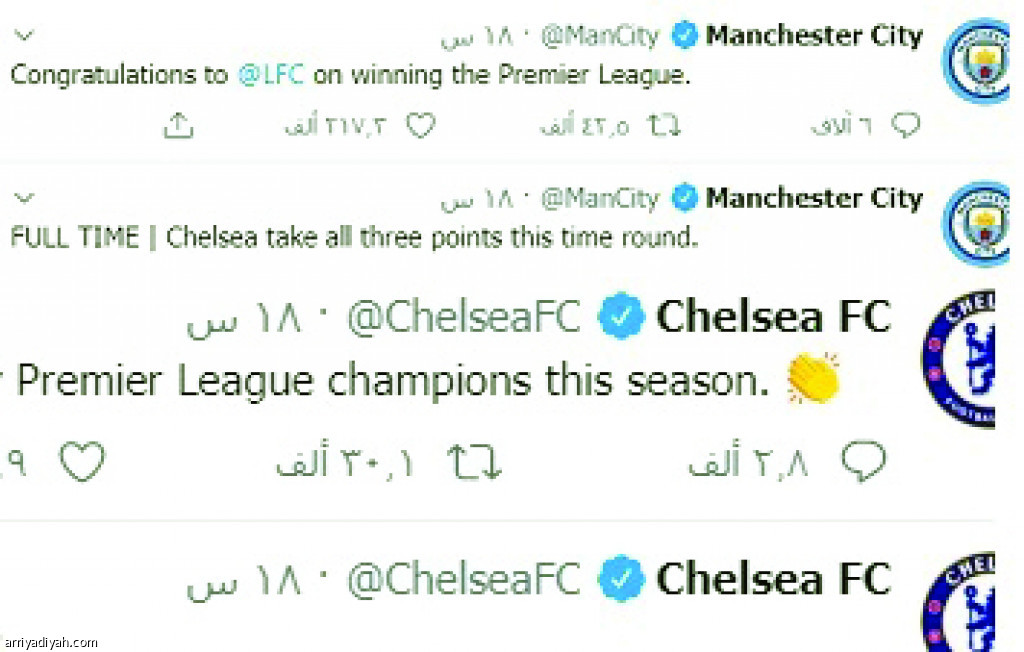Click Manchester City name on FULL TIME tweet
Screen dimensions: 1024x652
point(814,198)
